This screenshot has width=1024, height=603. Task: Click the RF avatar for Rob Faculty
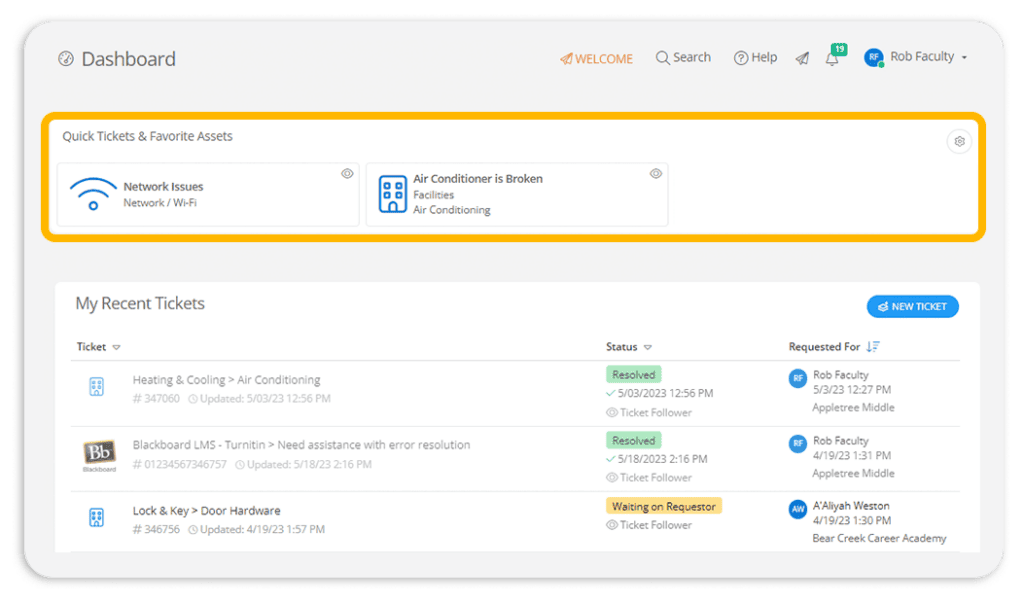[874, 57]
